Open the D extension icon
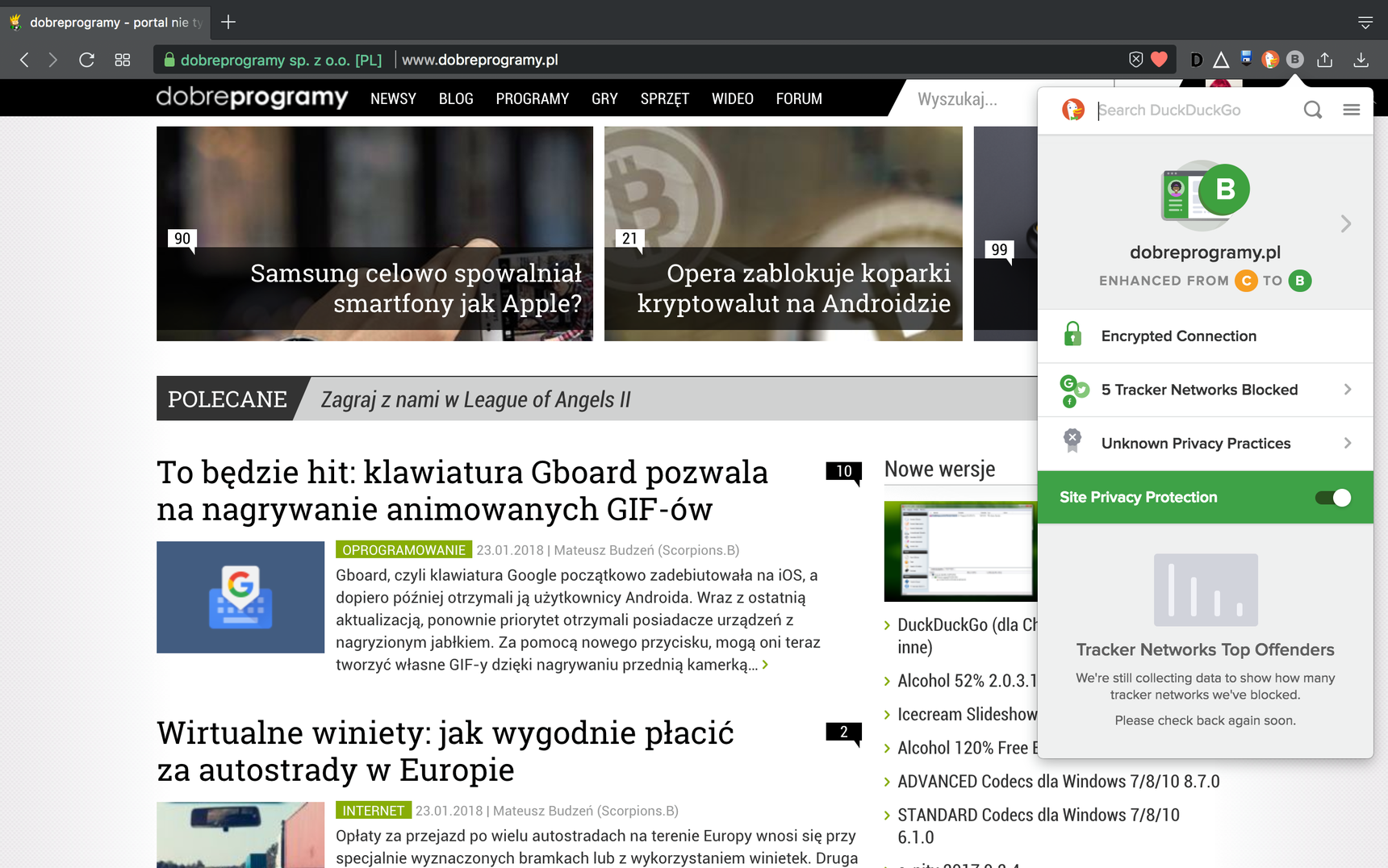The height and width of the screenshot is (868, 1388). (x=1197, y=60)
